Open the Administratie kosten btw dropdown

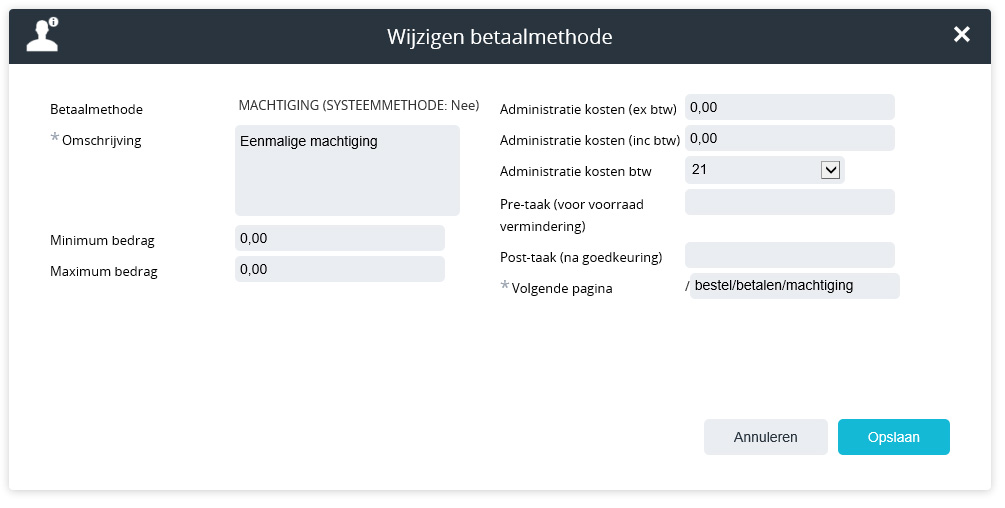coord(829,170)
